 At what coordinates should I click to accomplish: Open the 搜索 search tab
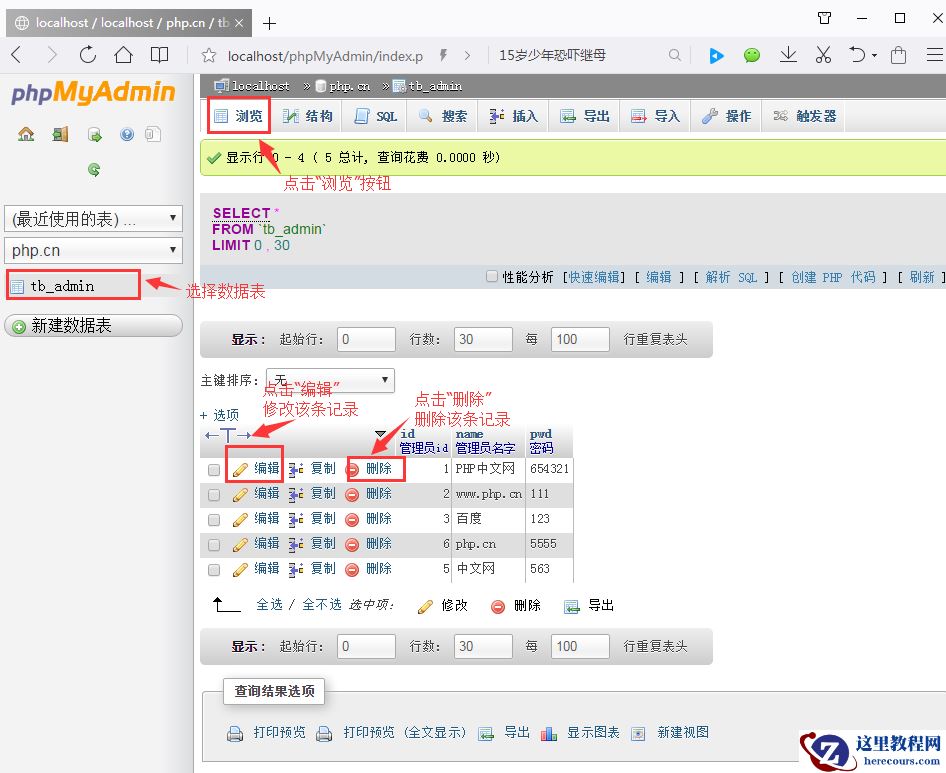(x=443, y=116)
